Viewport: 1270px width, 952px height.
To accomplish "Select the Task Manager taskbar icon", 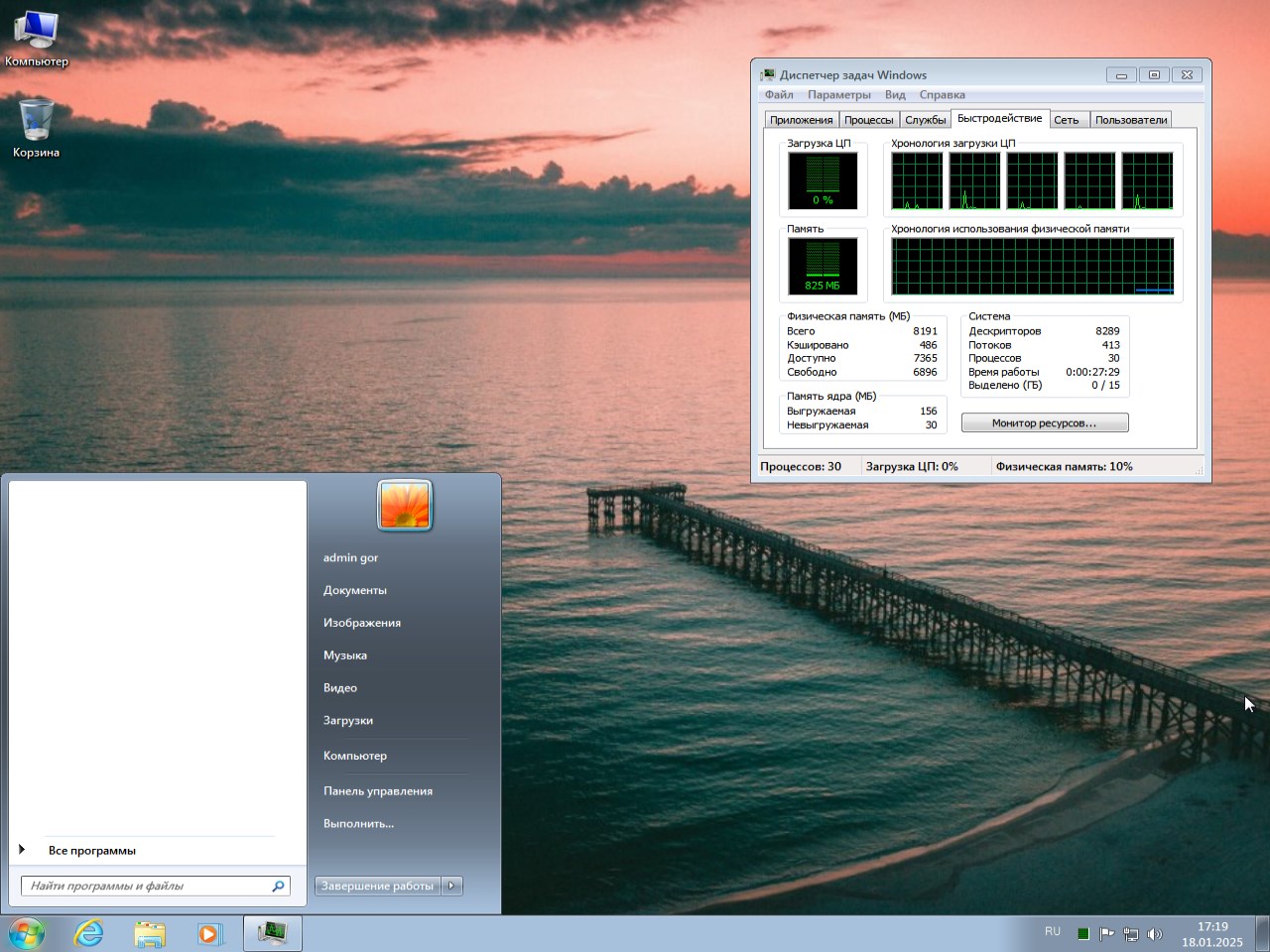I will point(272,933).
